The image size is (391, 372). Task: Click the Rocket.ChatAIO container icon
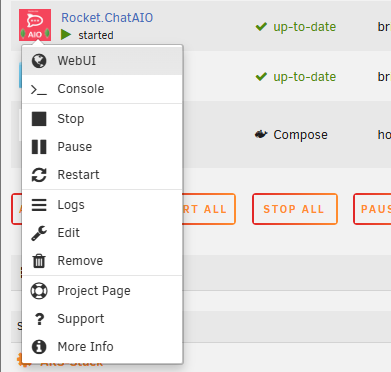[35, 25]
